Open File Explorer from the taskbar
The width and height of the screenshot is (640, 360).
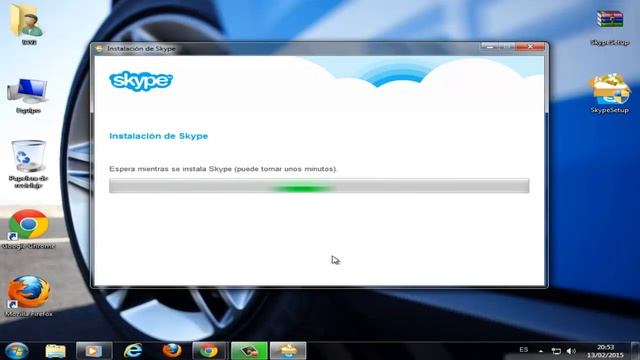tap(56, 351)
